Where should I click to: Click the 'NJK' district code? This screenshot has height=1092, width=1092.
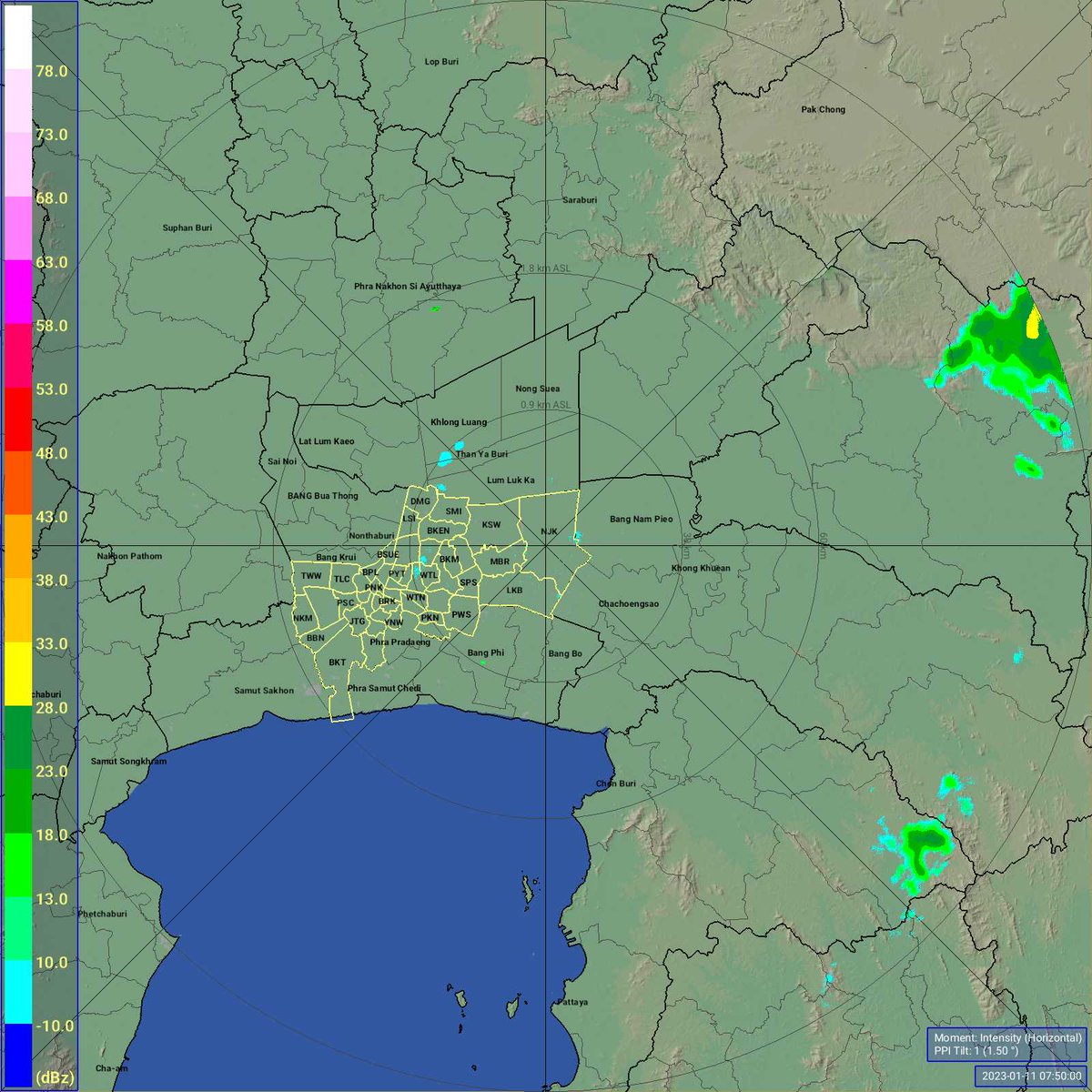click(549, 531)
